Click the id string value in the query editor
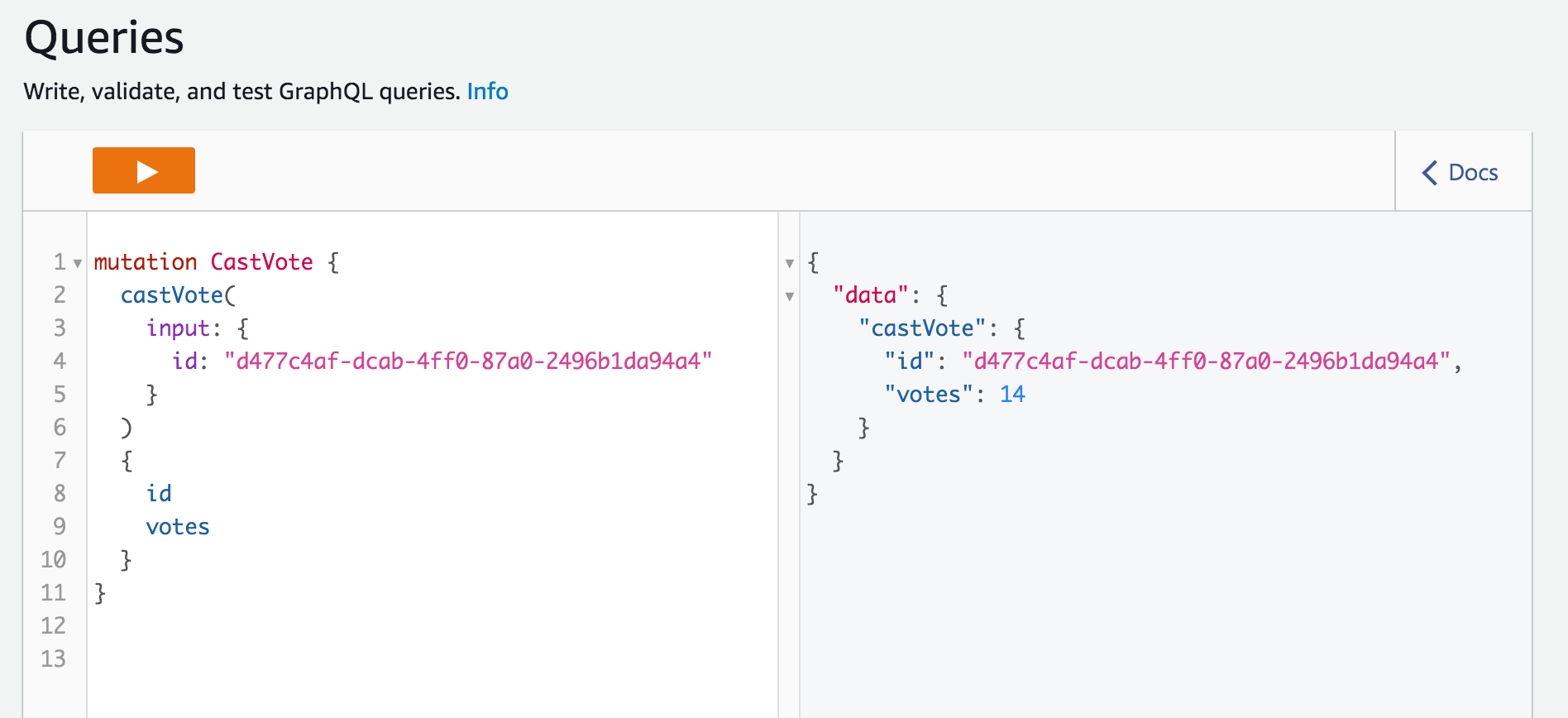 (x=468, y=361)
